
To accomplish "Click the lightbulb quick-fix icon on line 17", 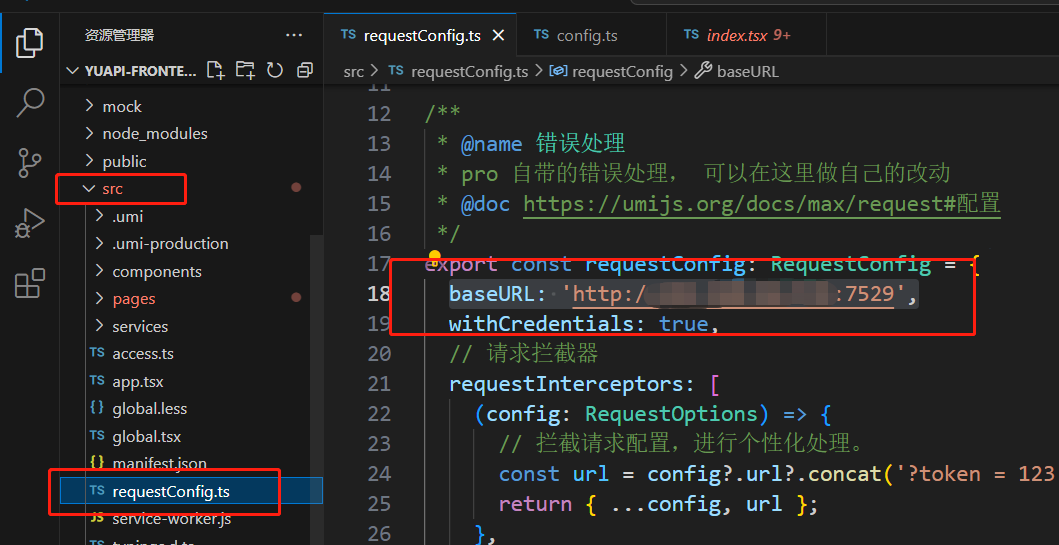I will coord(435,257).
